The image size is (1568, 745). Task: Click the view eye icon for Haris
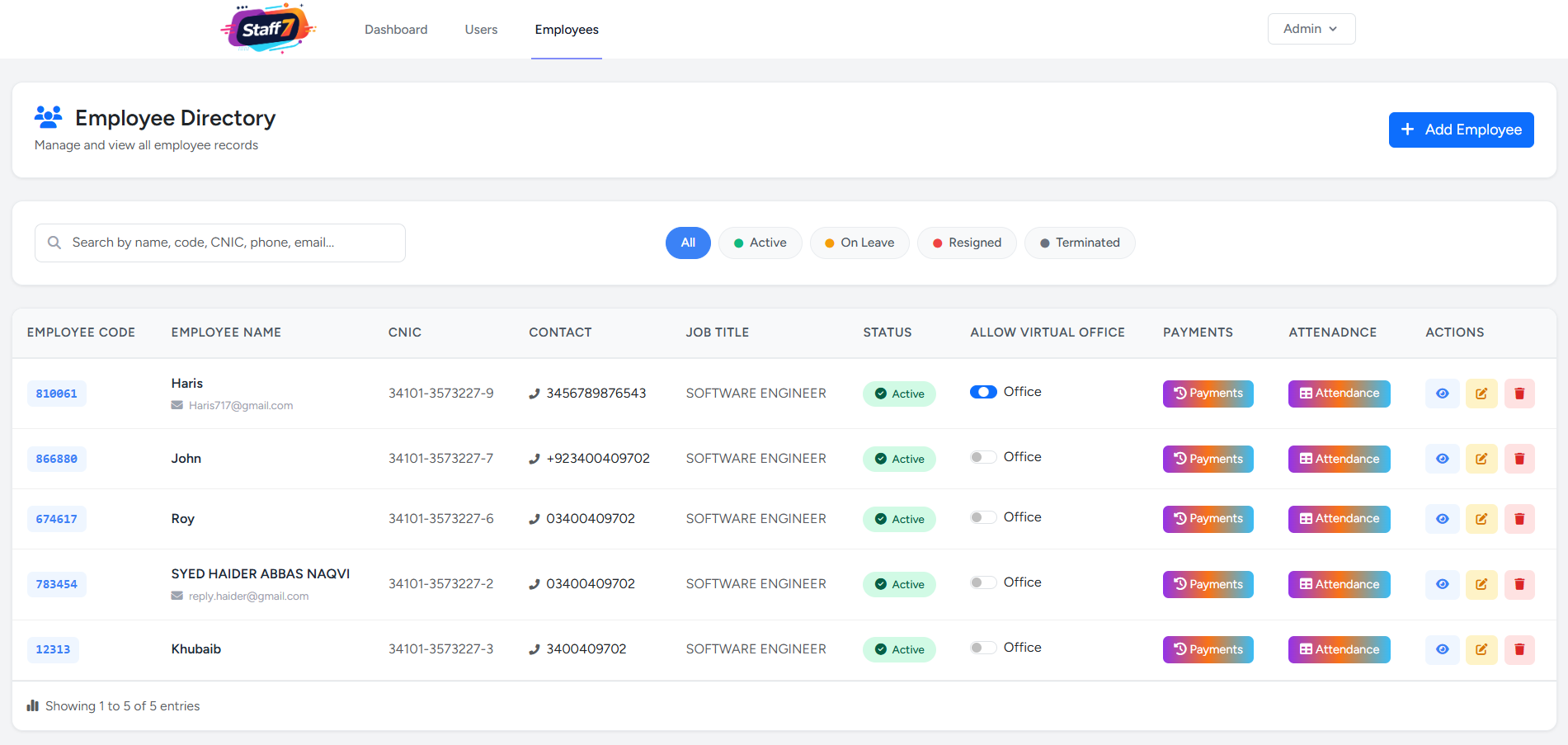(x=1442, y=394)
